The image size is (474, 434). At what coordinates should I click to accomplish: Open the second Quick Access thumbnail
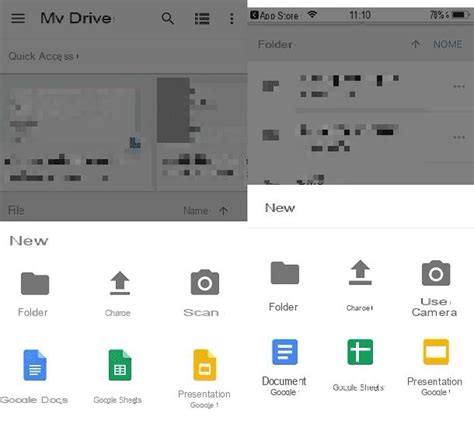point(202,132)
